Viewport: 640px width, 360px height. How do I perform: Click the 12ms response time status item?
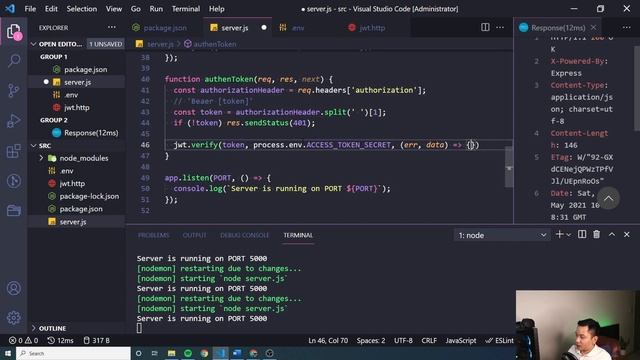click(60, 340)
